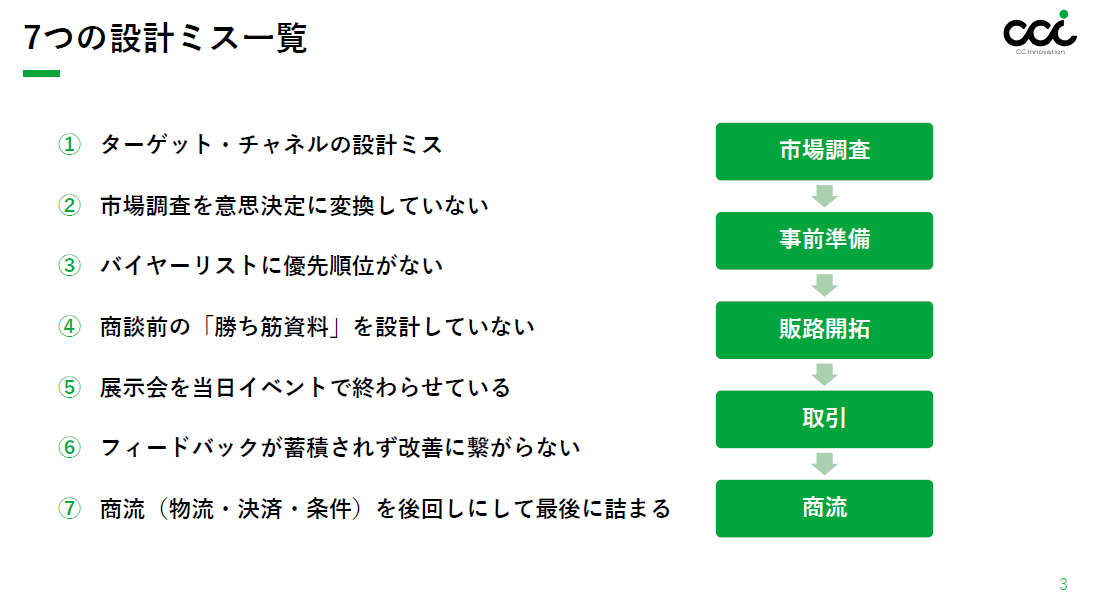This screenshot has height=610, width=1096.
Task: Select text ターゲット・チャネルの設計ミス
Action: pyautogui.click(x=271, y=146)
